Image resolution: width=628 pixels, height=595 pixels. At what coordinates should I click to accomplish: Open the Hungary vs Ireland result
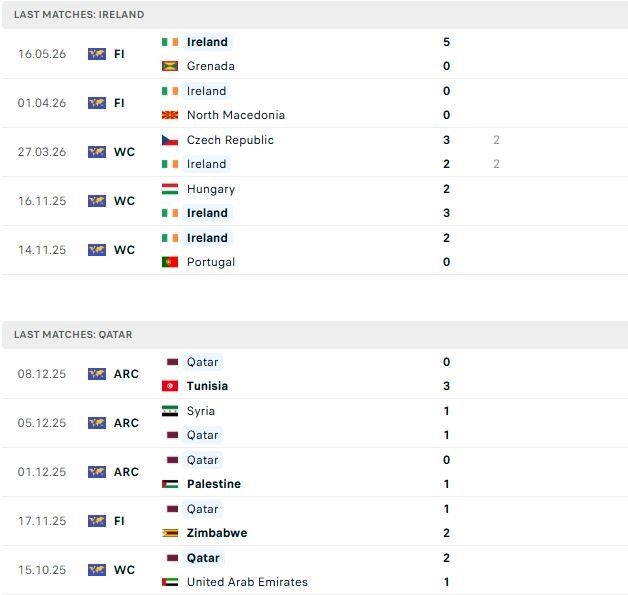[314, 201]
